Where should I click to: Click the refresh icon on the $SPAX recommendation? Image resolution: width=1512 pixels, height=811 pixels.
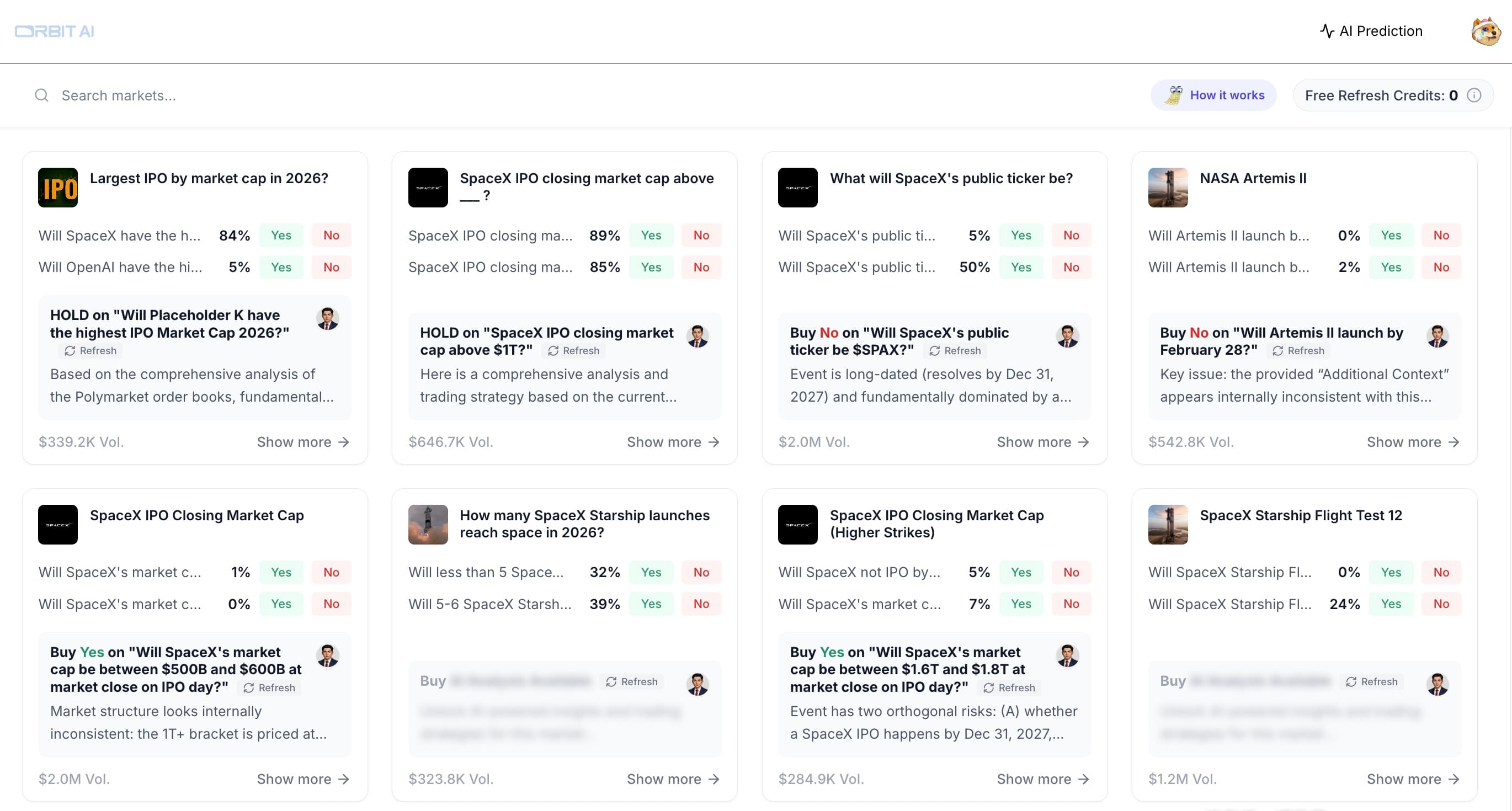coord(934,351)
